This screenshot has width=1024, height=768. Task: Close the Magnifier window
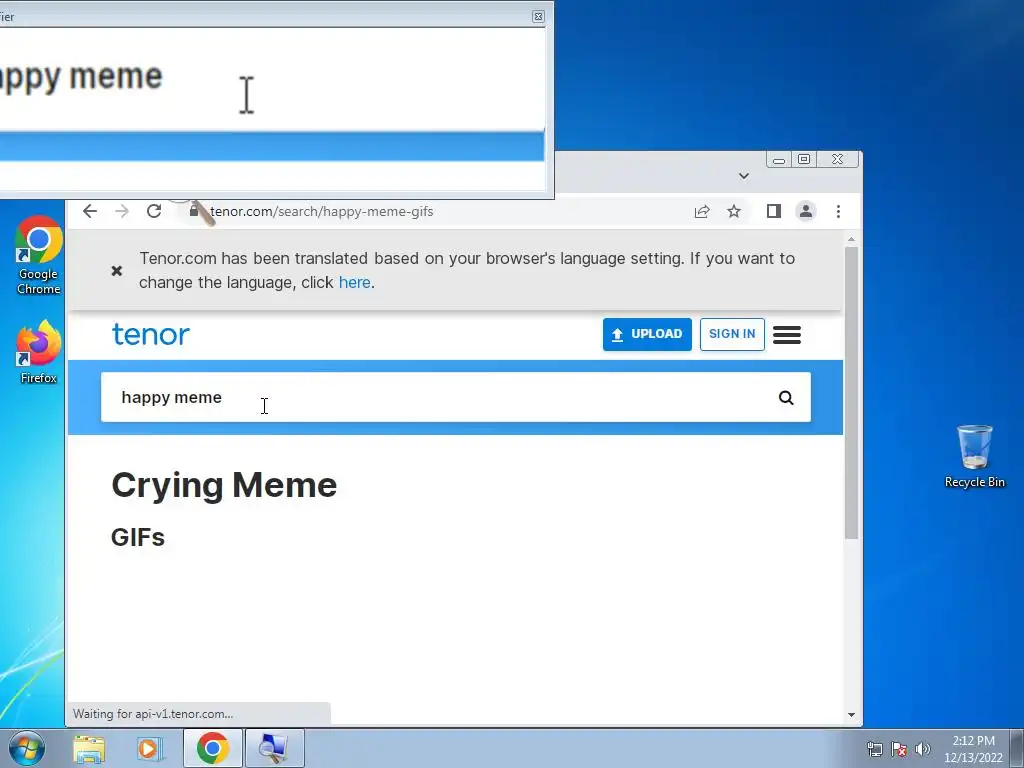tap(538, 16)
